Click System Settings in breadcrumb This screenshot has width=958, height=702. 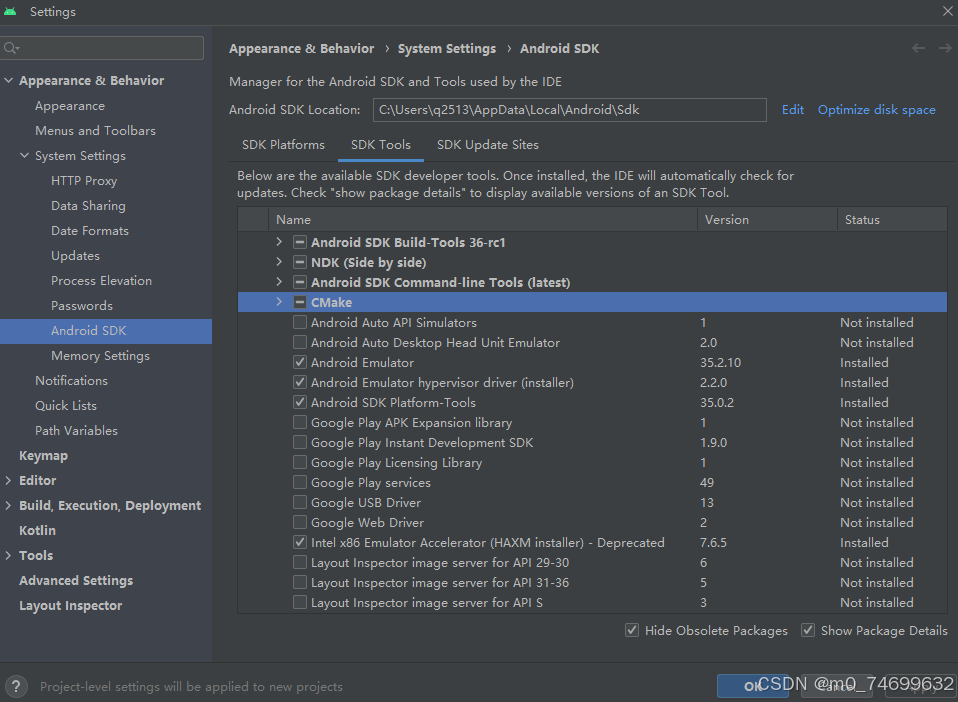447,49
